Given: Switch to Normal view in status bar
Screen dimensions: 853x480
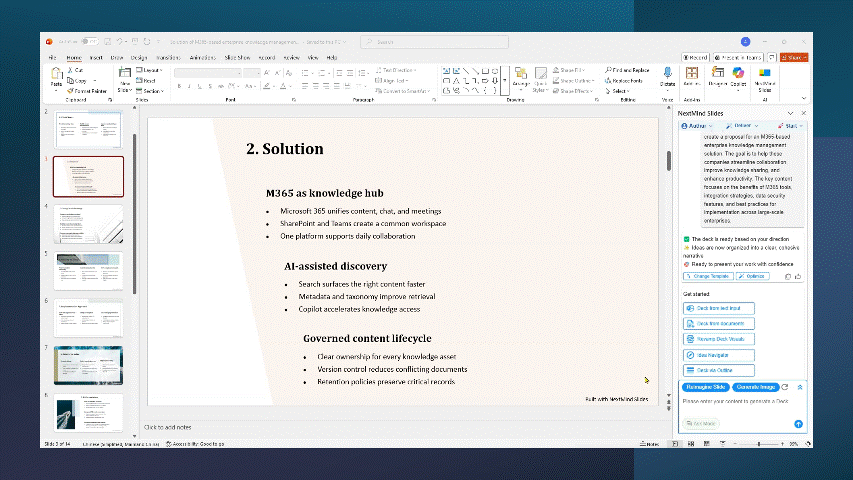Looking at the screenshot, I should (x=675, y=444).
